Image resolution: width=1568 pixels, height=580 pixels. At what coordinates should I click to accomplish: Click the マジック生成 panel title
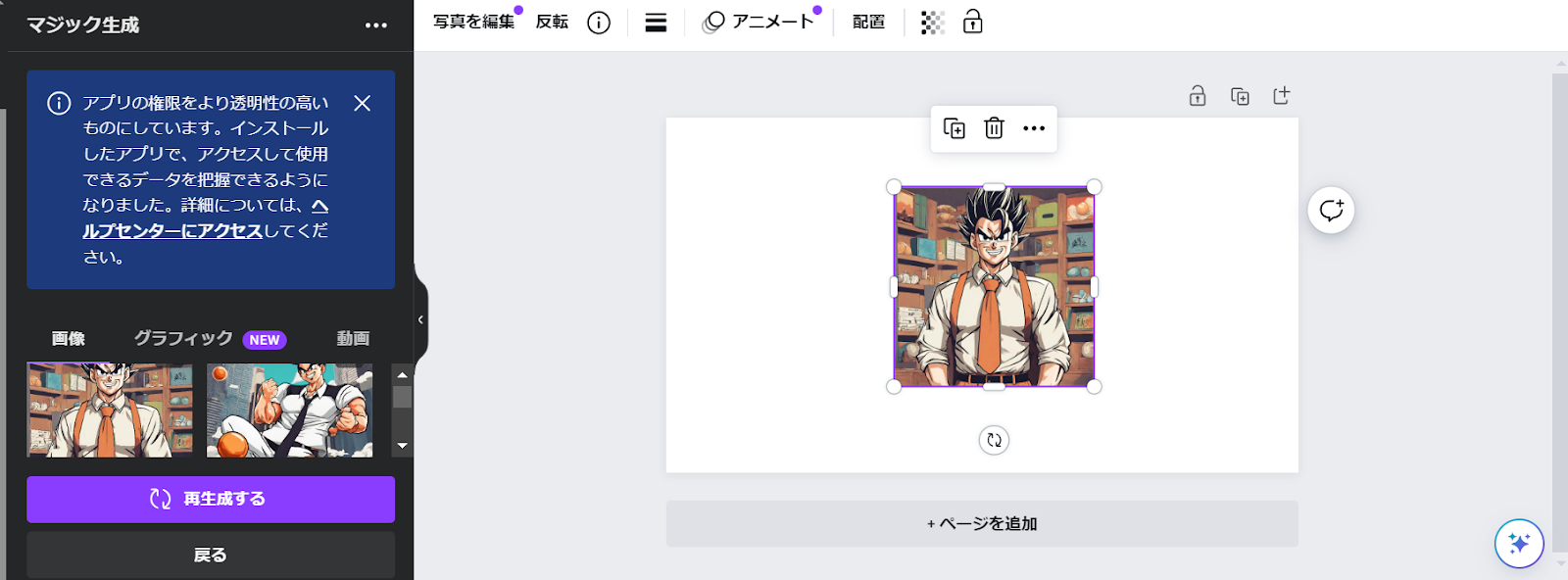[x=83, y=25]
